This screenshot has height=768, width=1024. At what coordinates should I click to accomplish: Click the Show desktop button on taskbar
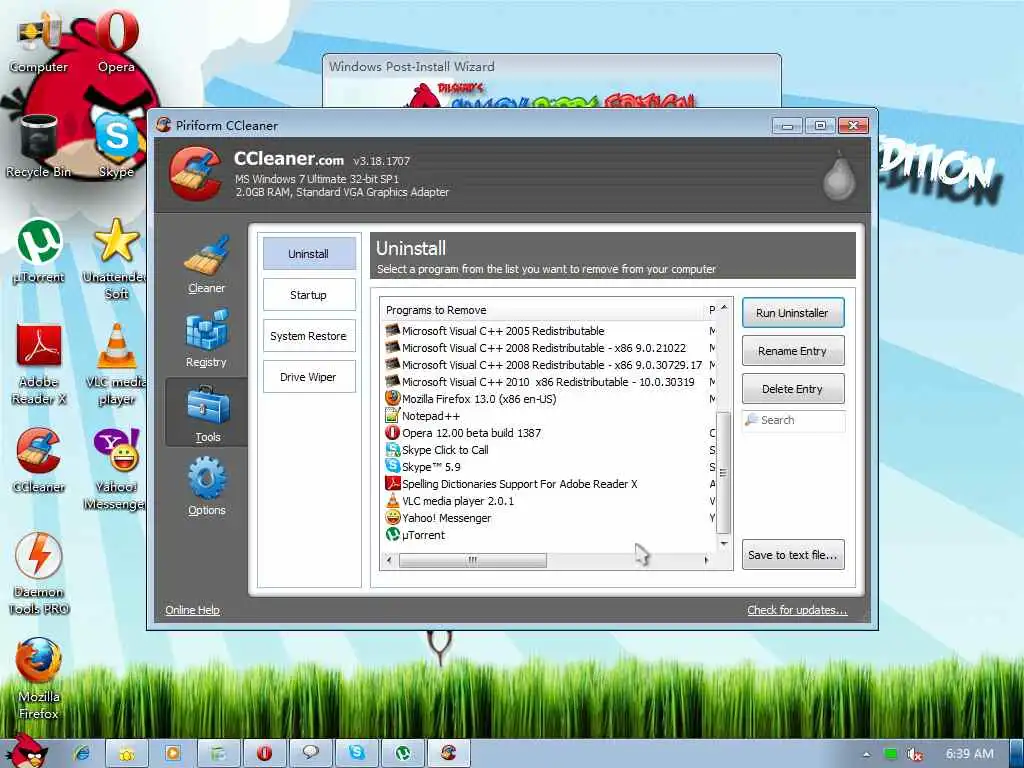click(1017, 754)
